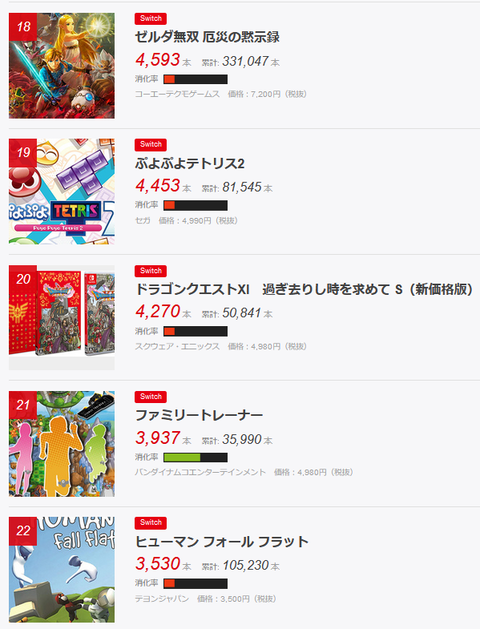Open ゼルダ無双 厄災の黙示録 title
480x629 pixels.
pyautogui.click(x=207, y=37)
